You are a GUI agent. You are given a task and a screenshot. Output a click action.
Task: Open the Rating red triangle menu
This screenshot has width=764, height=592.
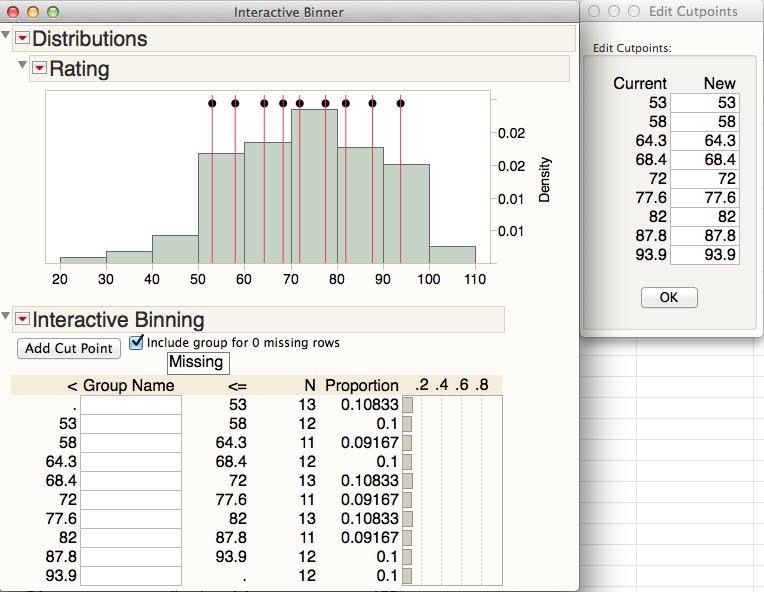[39, 69]
